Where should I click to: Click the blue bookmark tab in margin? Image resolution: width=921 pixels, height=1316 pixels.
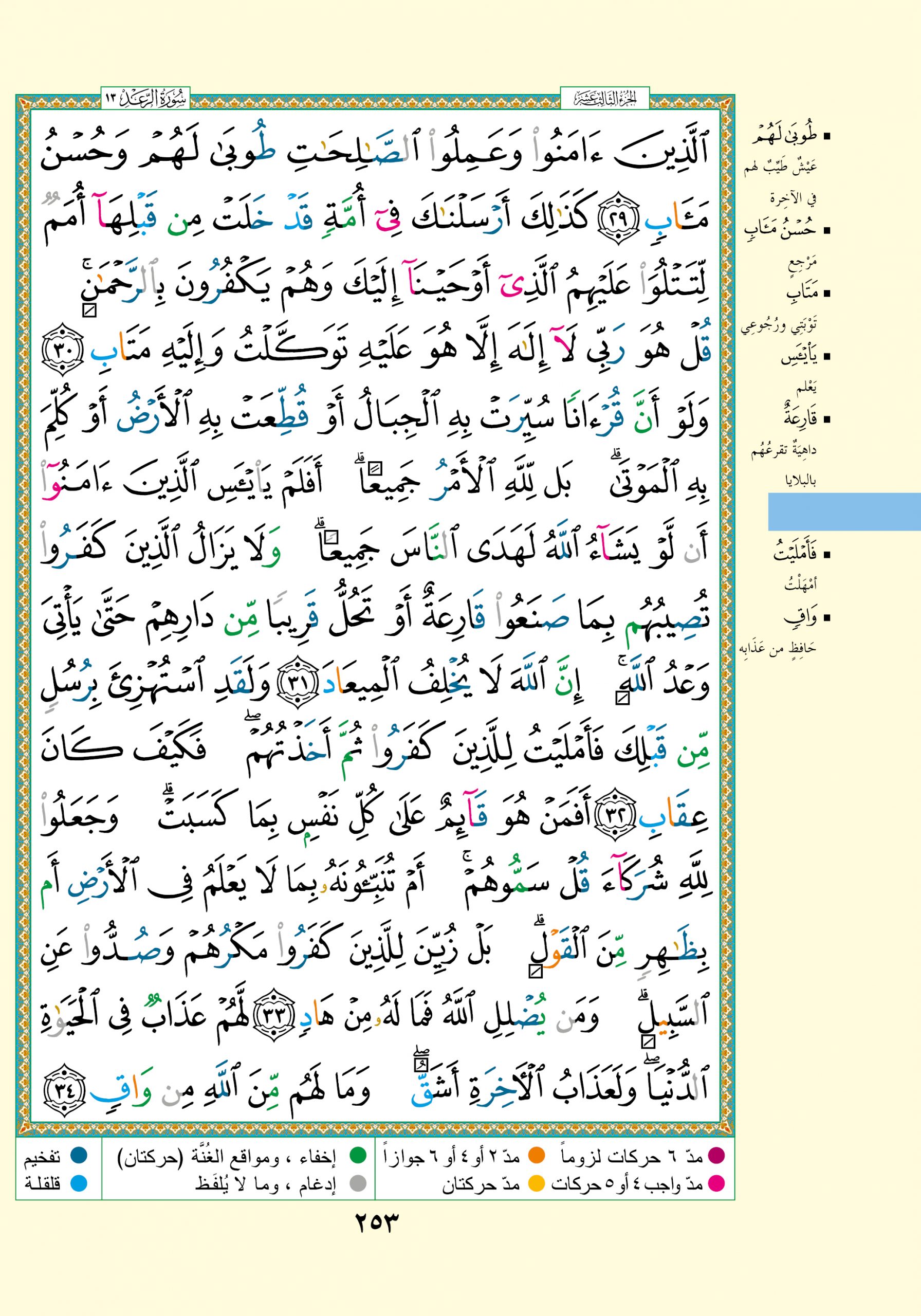point(843,511)
